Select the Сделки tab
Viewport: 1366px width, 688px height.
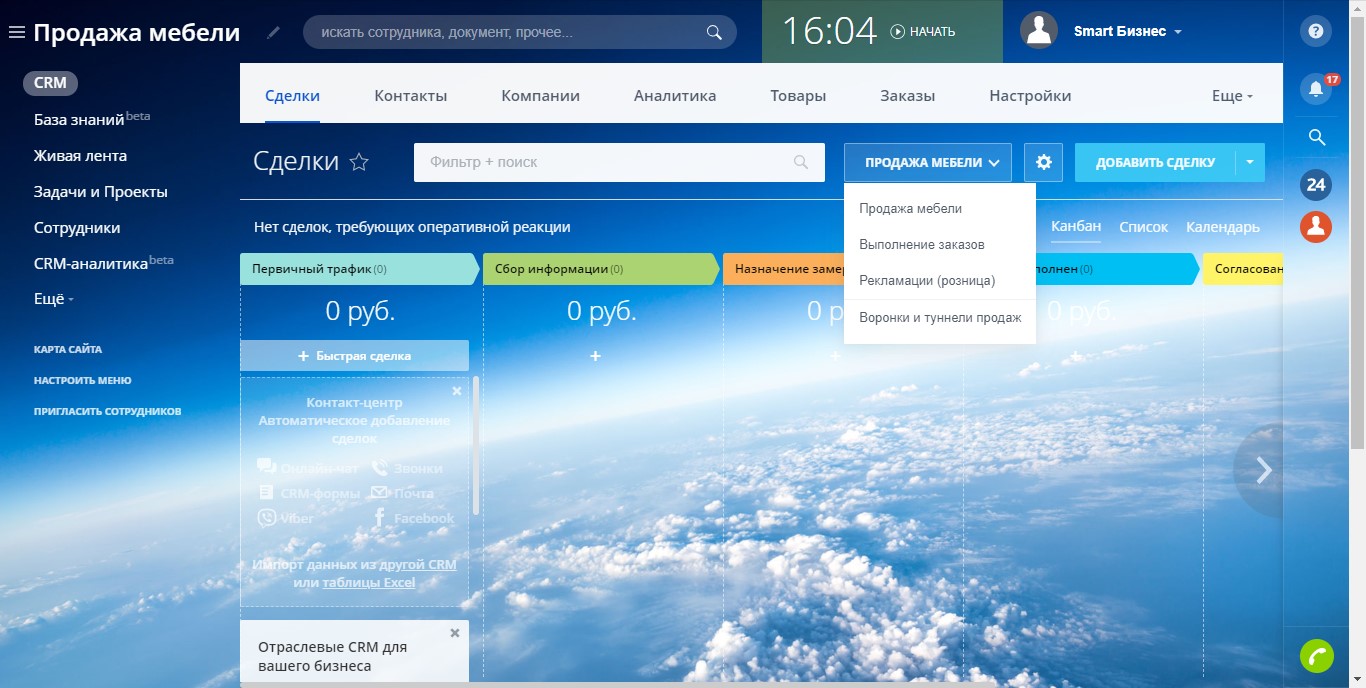pos(292,96)
